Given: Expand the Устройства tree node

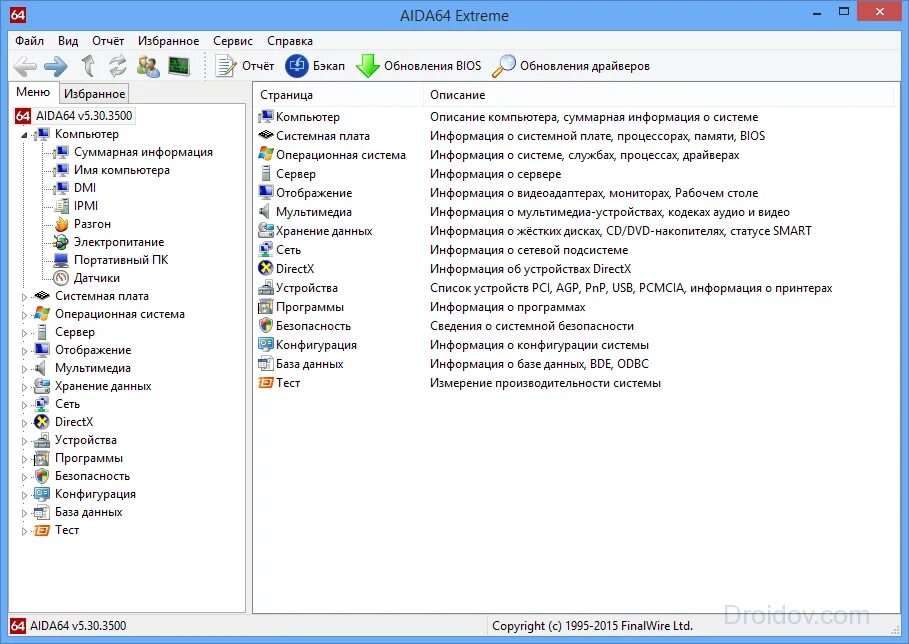Looking at the screenshot, I should coord(24,441).
